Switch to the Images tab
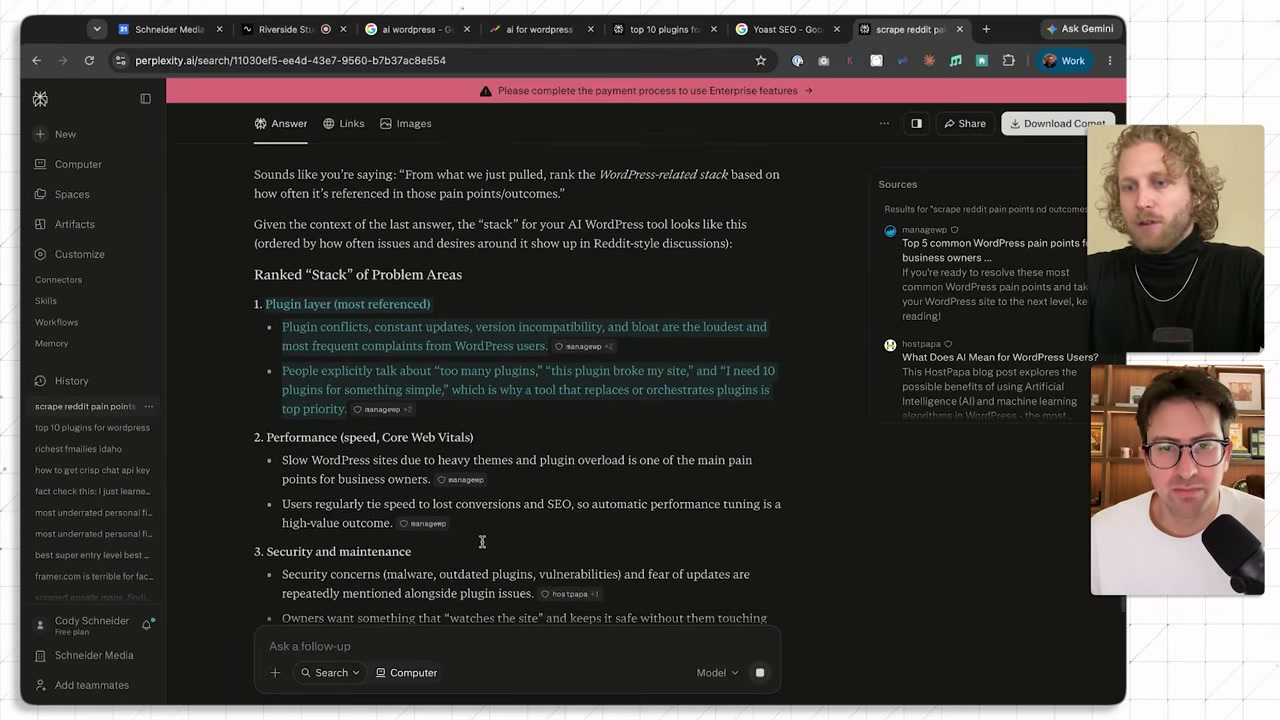Screen dimensions: 1280x720 pos(405,123)
